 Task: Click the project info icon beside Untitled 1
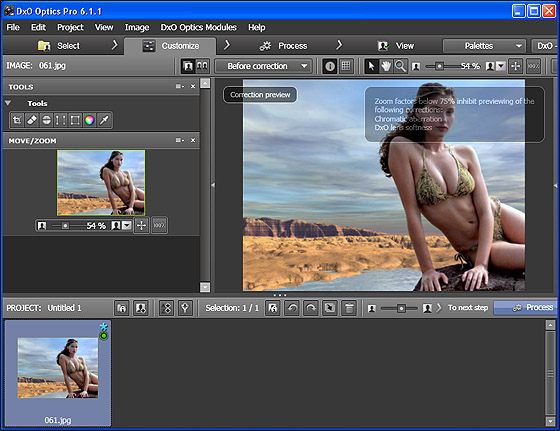(121, 308)
